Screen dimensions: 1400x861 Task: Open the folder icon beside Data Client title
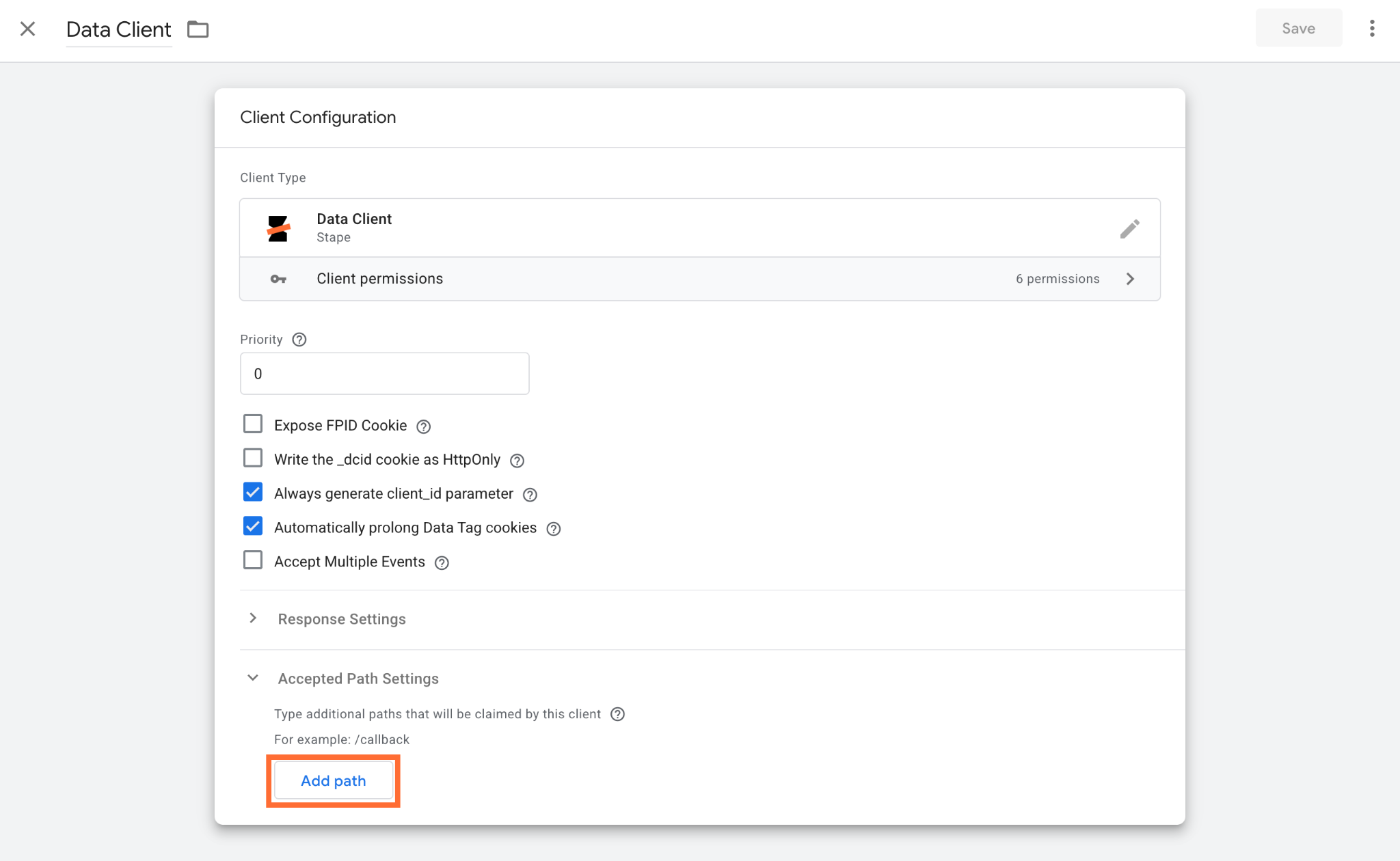pos(198,29)
